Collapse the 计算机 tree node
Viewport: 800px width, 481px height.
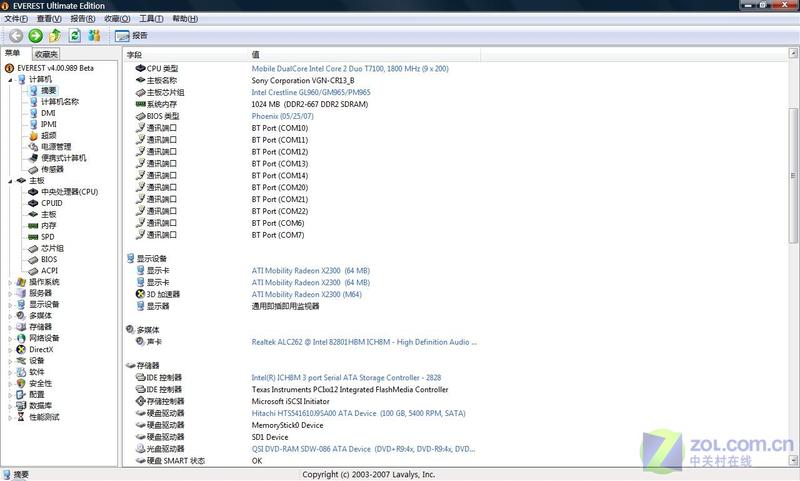[x=10, y=80]
